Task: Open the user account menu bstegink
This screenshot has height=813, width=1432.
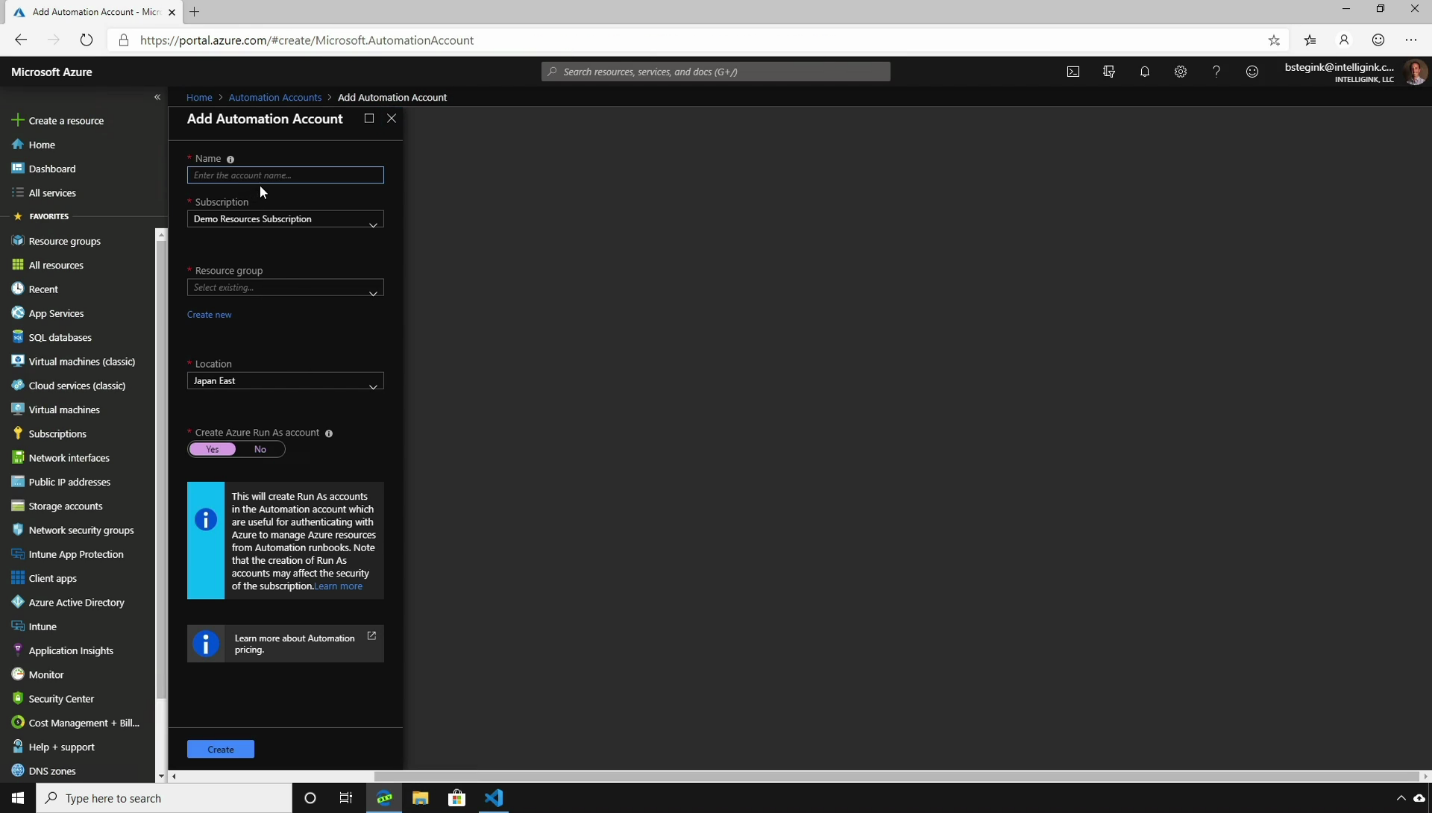Action: tap(1355, 72)
